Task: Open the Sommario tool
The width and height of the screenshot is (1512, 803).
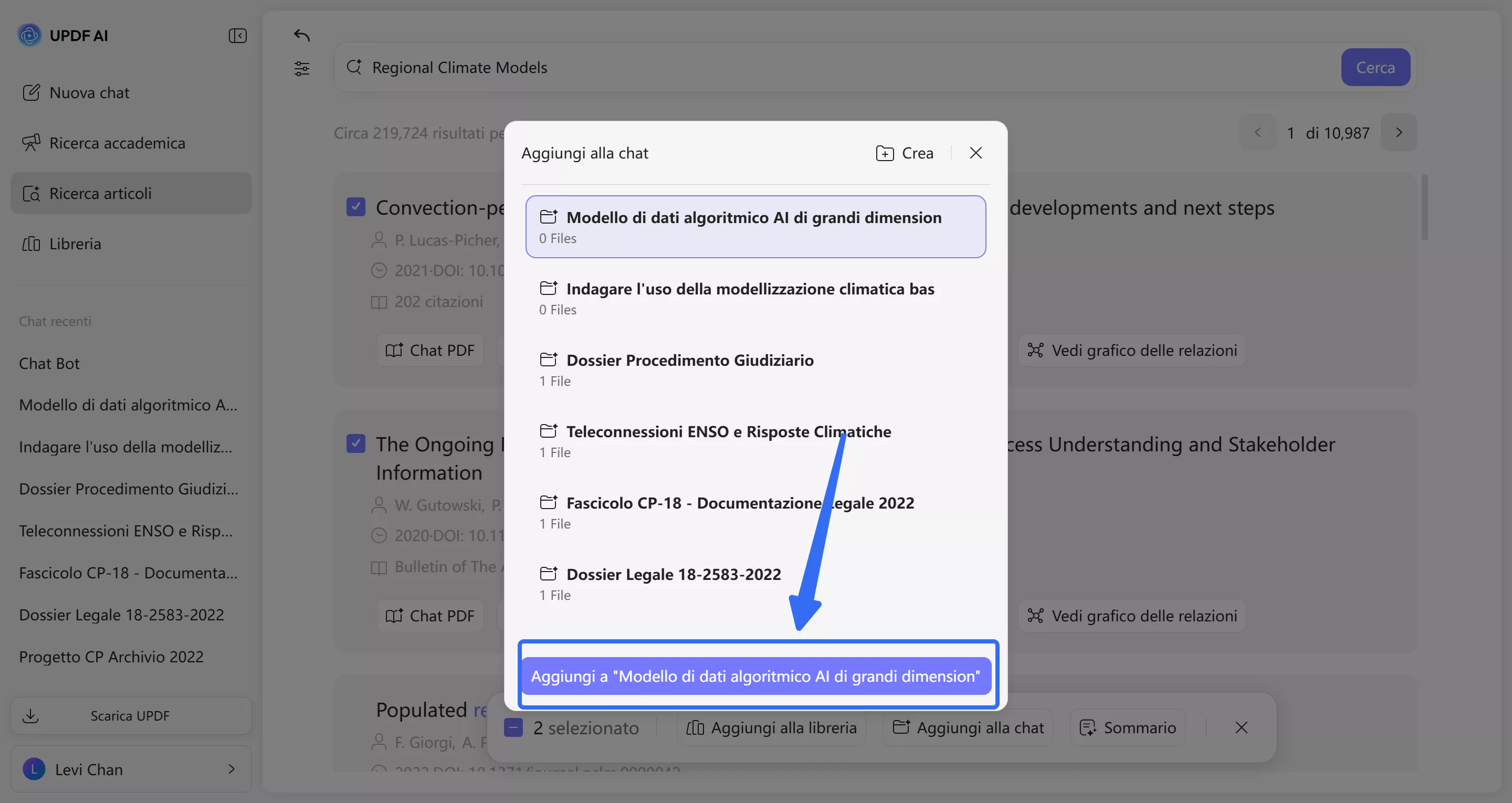Action: point(1127,727)
